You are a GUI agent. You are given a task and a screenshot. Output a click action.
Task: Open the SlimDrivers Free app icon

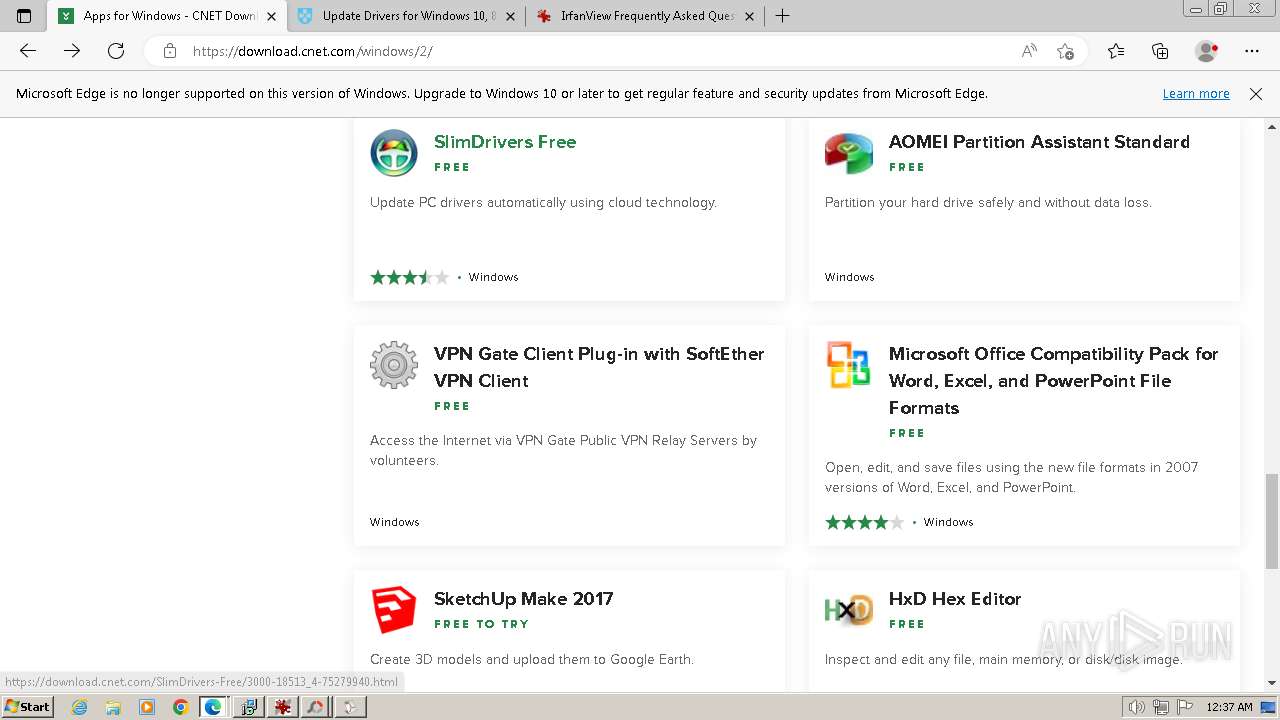pyautogui.click(x=394, y=153)
